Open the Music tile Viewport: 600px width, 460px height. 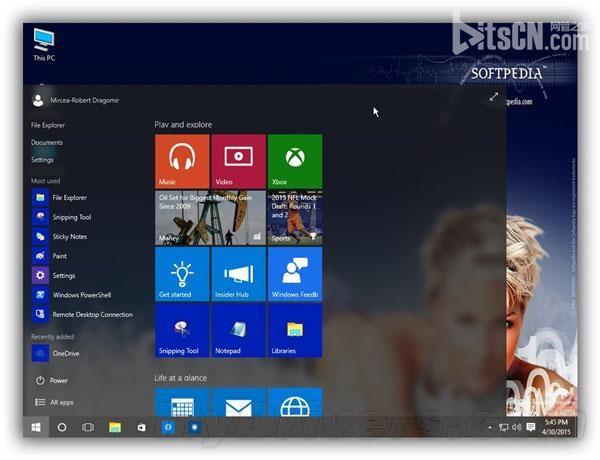point(182,161)
